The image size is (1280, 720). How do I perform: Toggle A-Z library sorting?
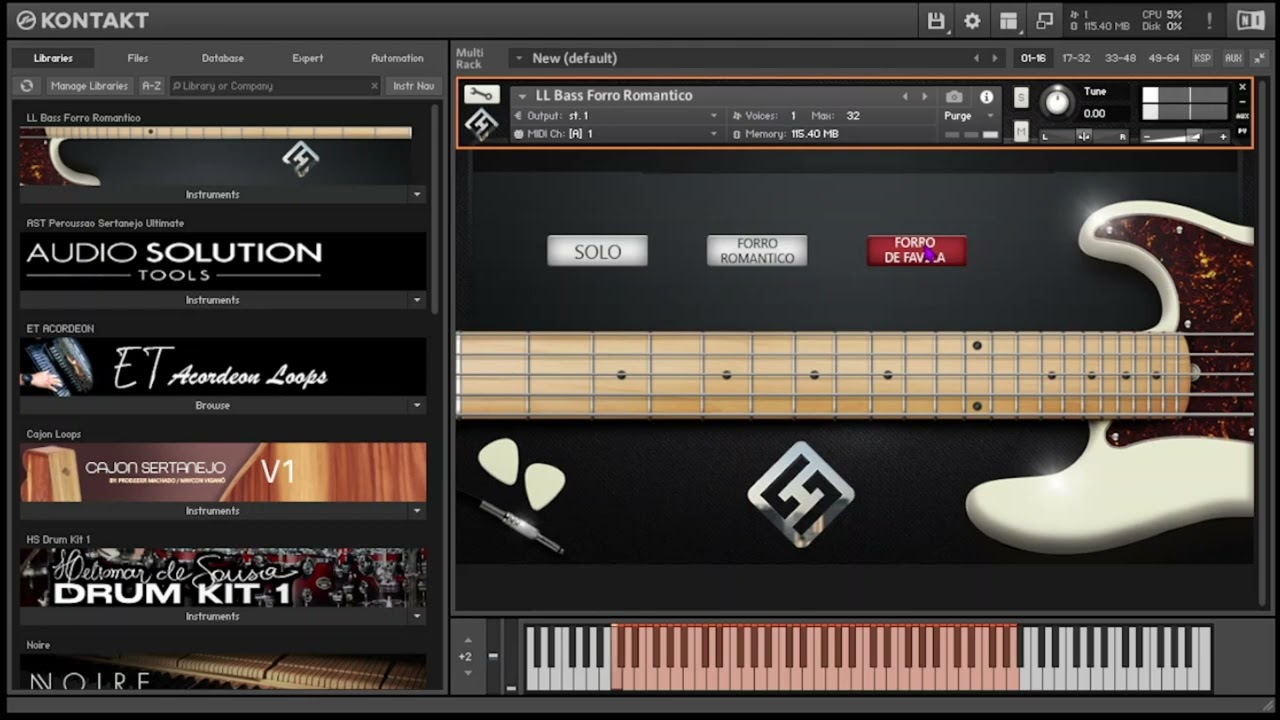click(x=151, y=86)
